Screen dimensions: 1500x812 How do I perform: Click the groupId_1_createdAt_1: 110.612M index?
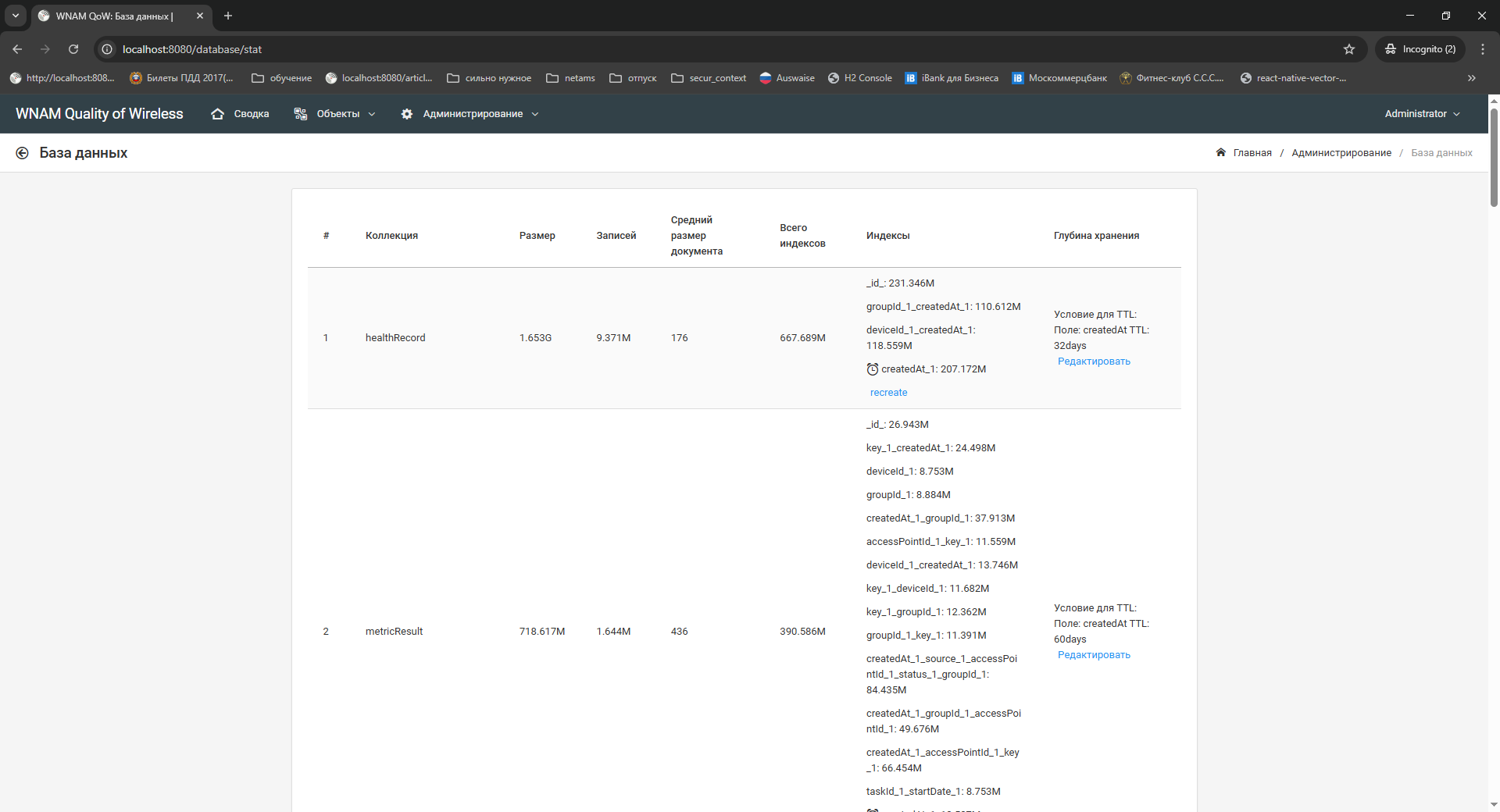pyautogui.click(x=943, y=307)
